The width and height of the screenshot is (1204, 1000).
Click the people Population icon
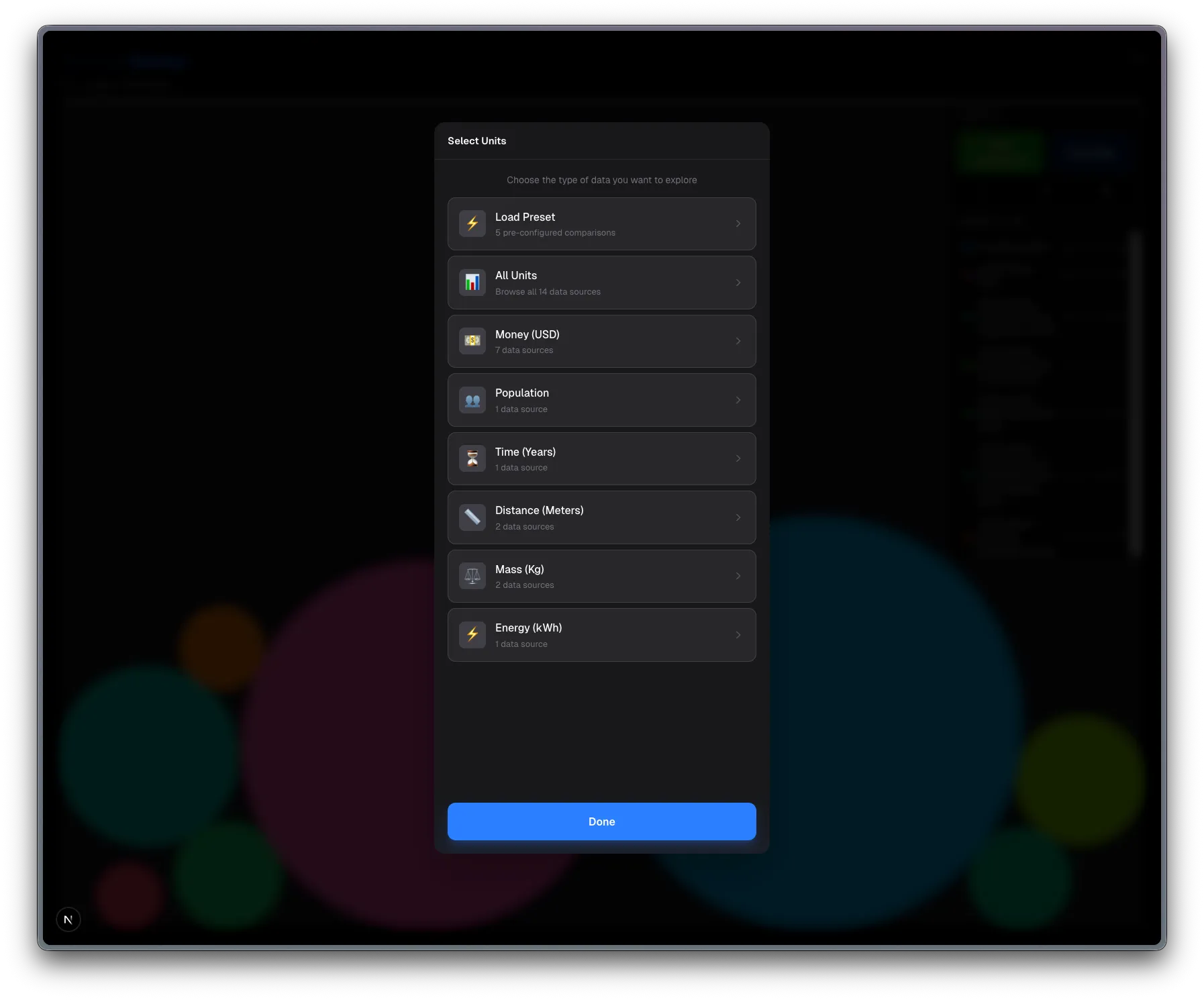point(472,400)
